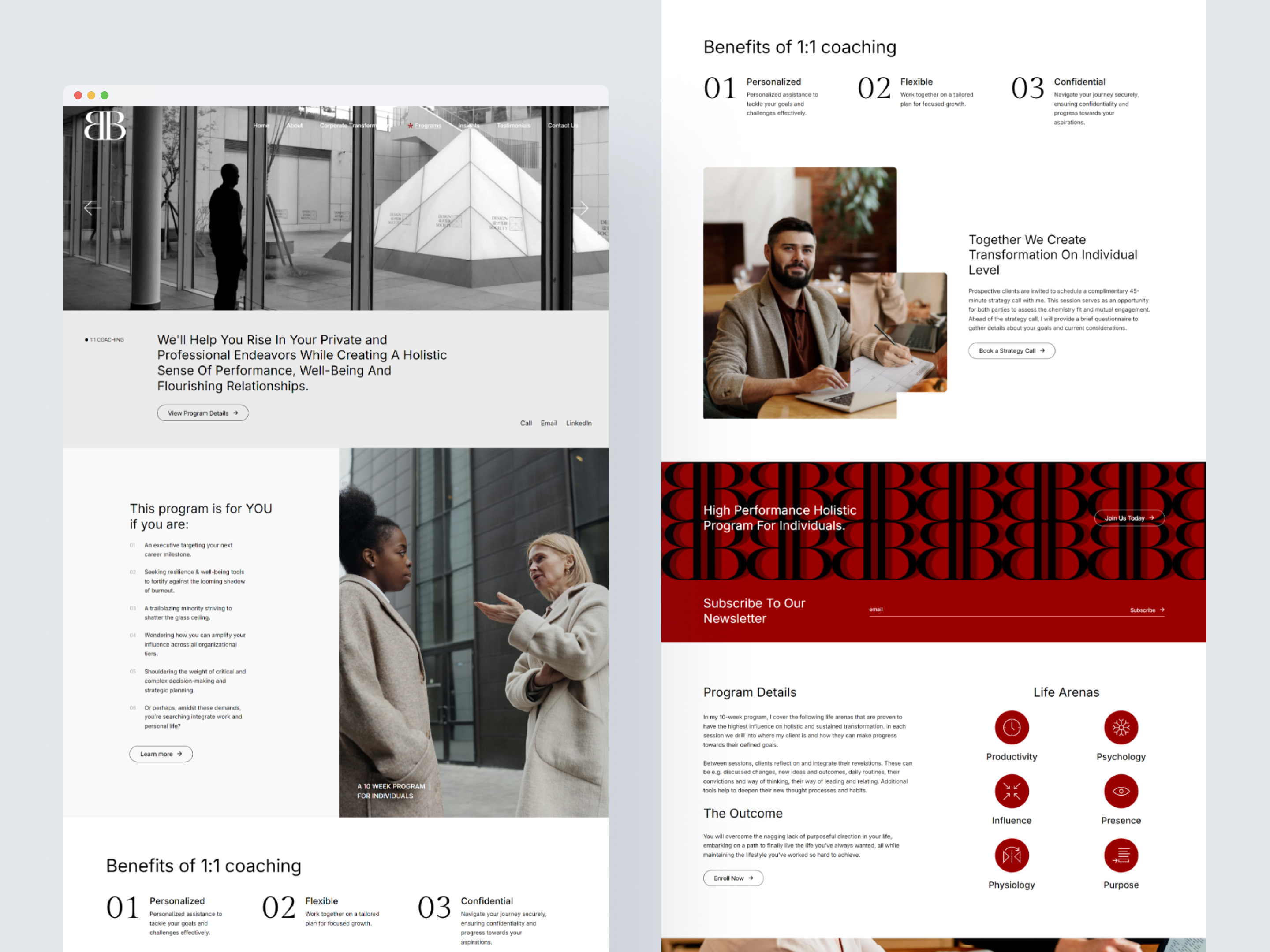Click the Book a Strategy Call button
This screenshot has height=952, width=1270.
[1011, 351]
